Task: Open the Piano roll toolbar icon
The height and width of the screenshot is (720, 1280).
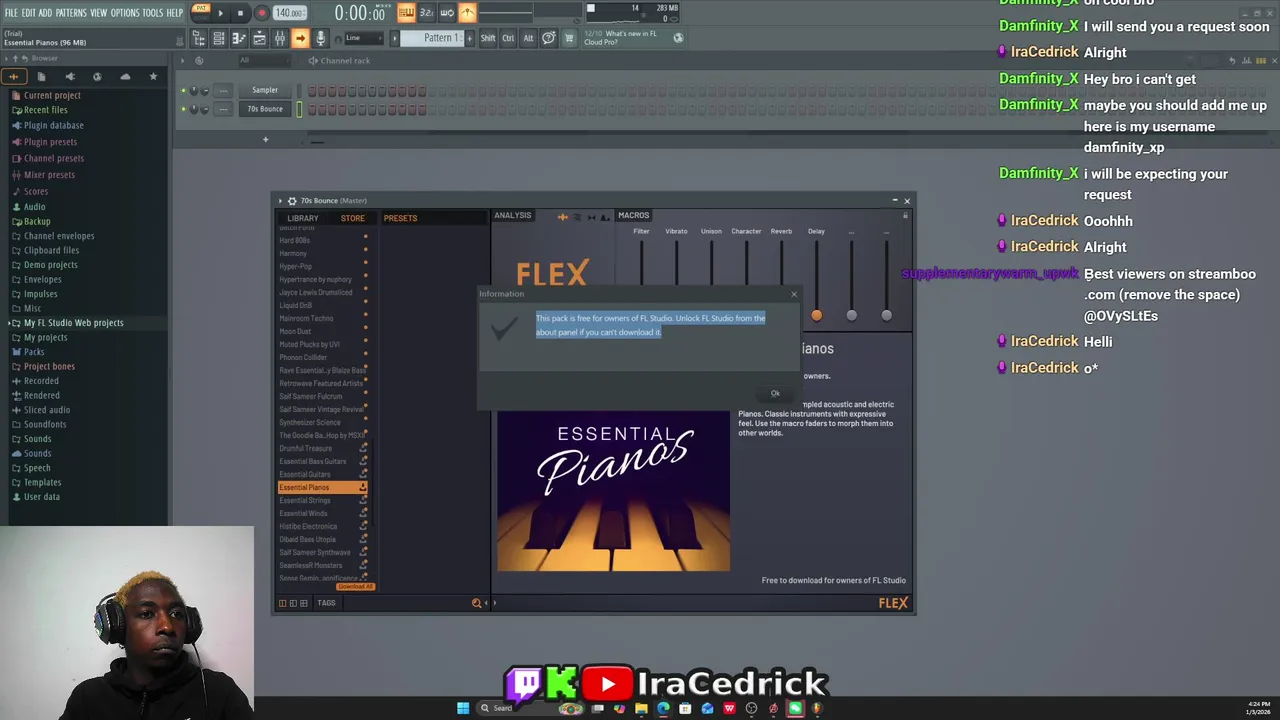Action: 239,38
